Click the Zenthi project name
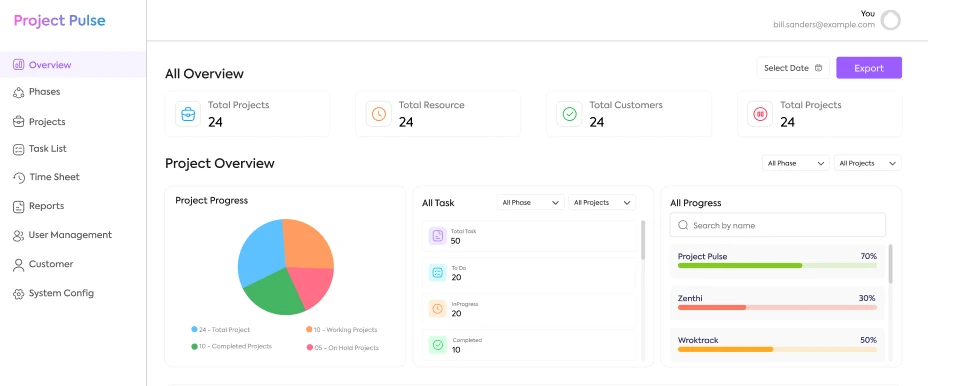961x386 pixels. pos(690,298)
